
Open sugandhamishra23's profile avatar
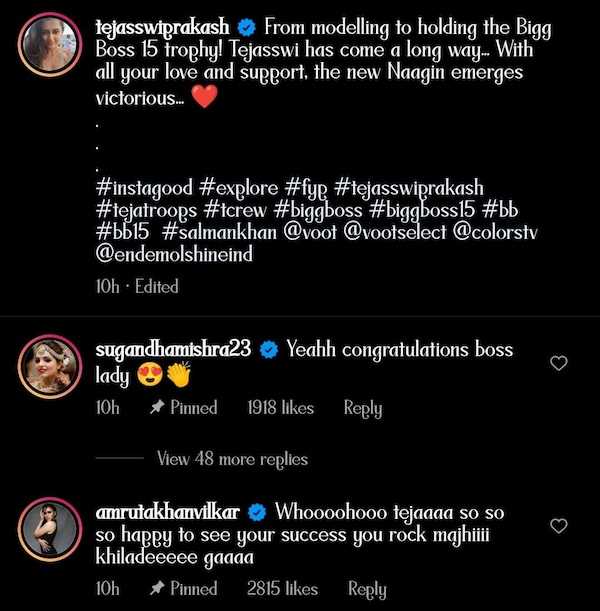[48, 368]
